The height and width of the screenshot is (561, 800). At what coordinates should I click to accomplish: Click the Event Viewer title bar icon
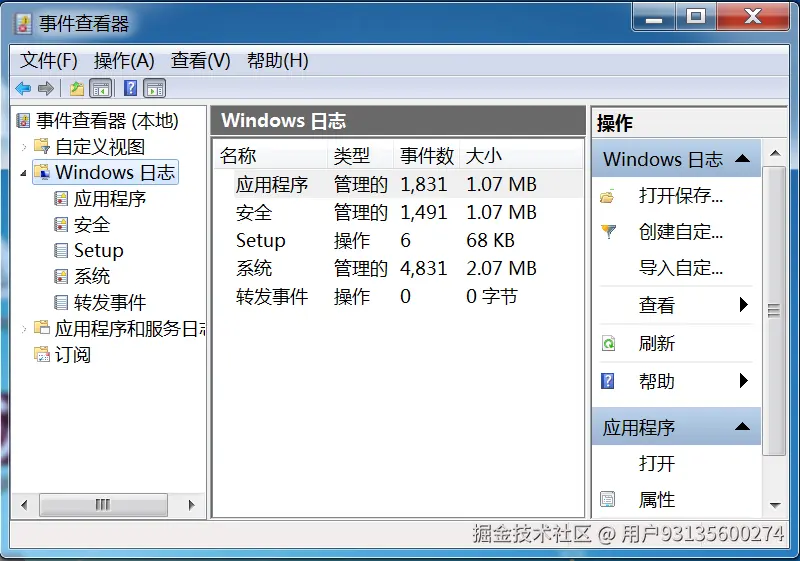pos(23,23)
